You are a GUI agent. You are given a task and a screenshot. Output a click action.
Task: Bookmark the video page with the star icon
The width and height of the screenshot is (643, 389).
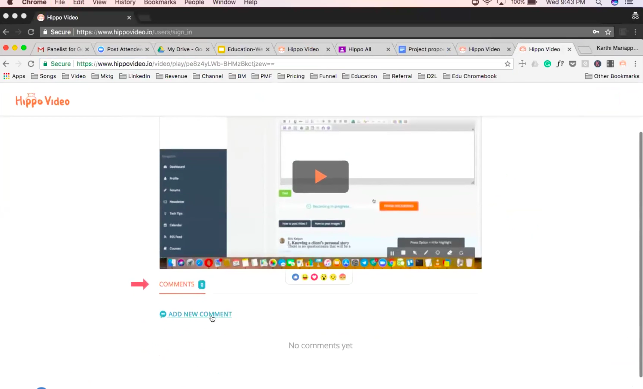[x=507, y=64]
